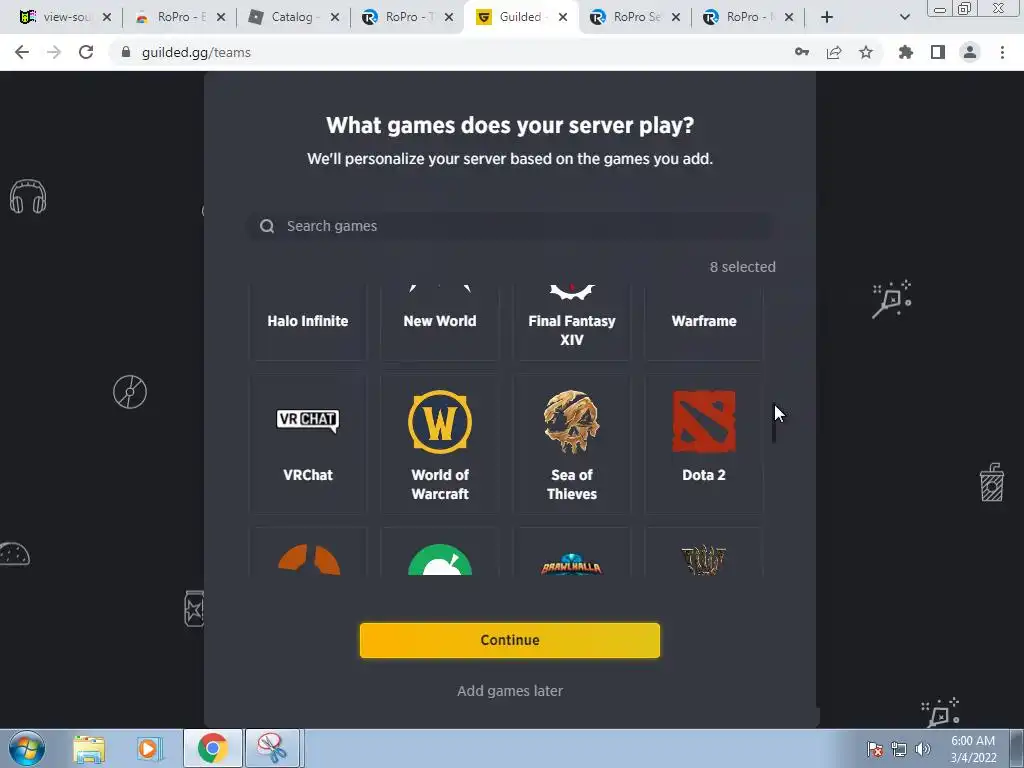Image resolution: width=1024 pixels, height=768 pixels.
Task: Select the Halo Infinite game card
Action: [308, 323]
